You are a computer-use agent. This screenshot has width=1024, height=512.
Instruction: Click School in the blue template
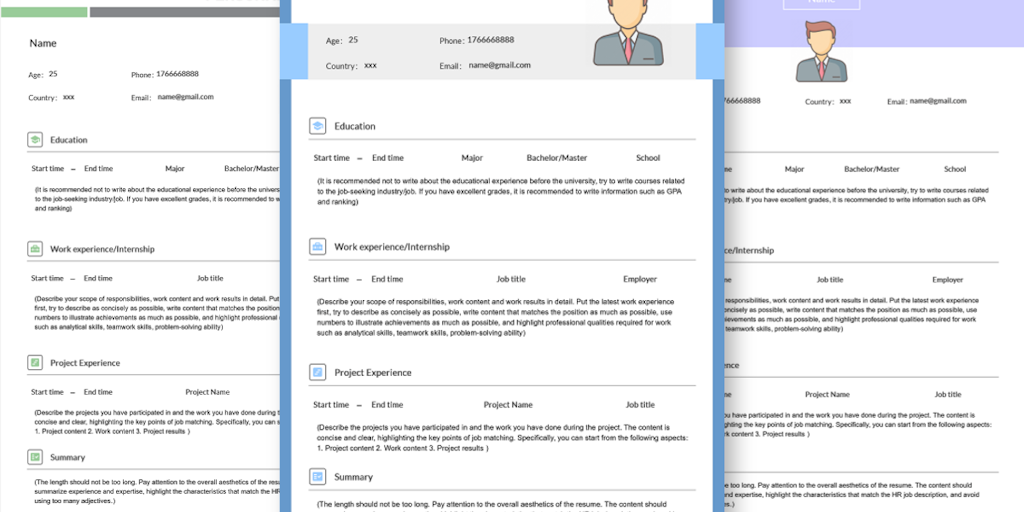pos(648,158)
